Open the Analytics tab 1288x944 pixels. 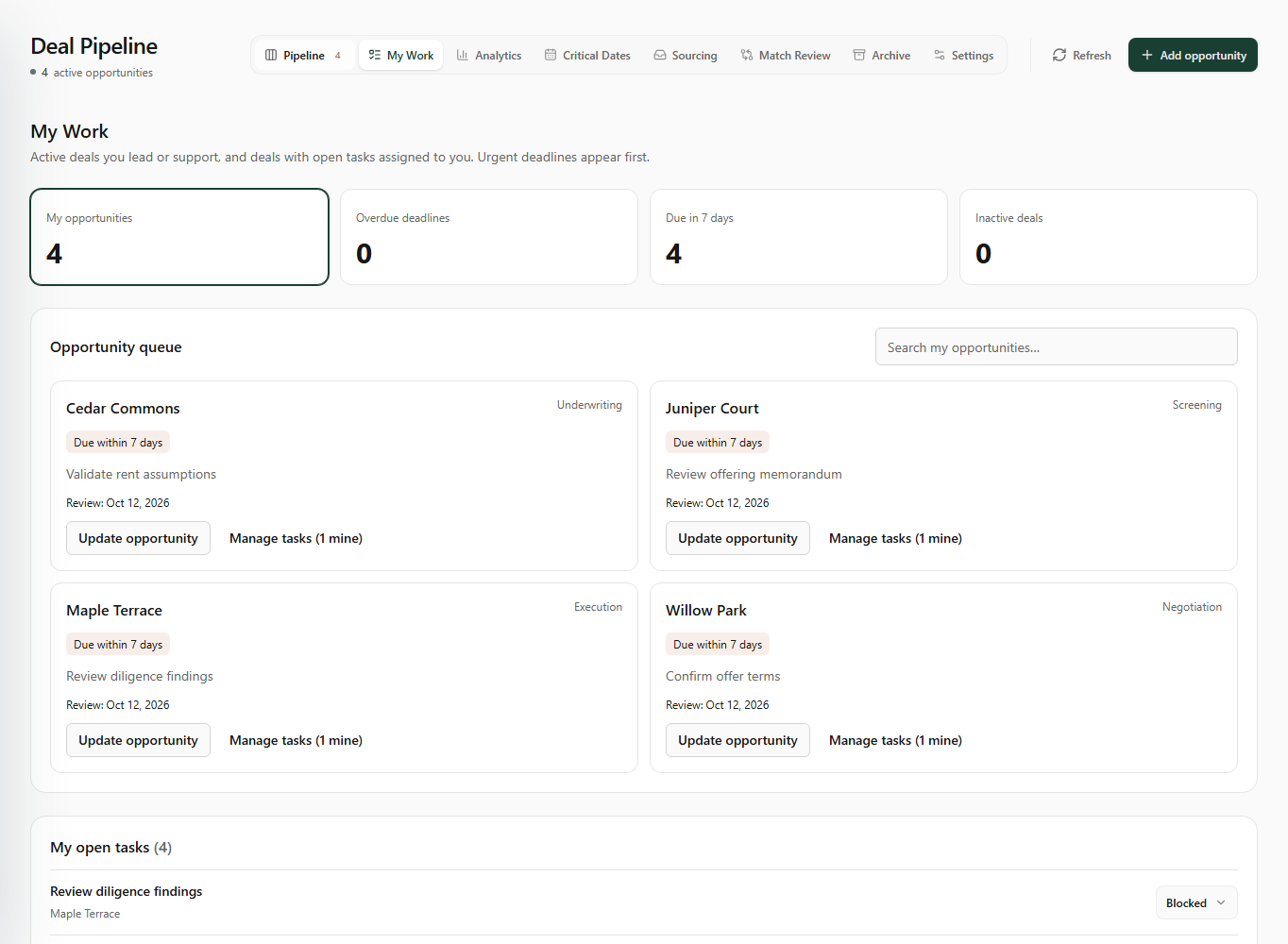[489, 55]
